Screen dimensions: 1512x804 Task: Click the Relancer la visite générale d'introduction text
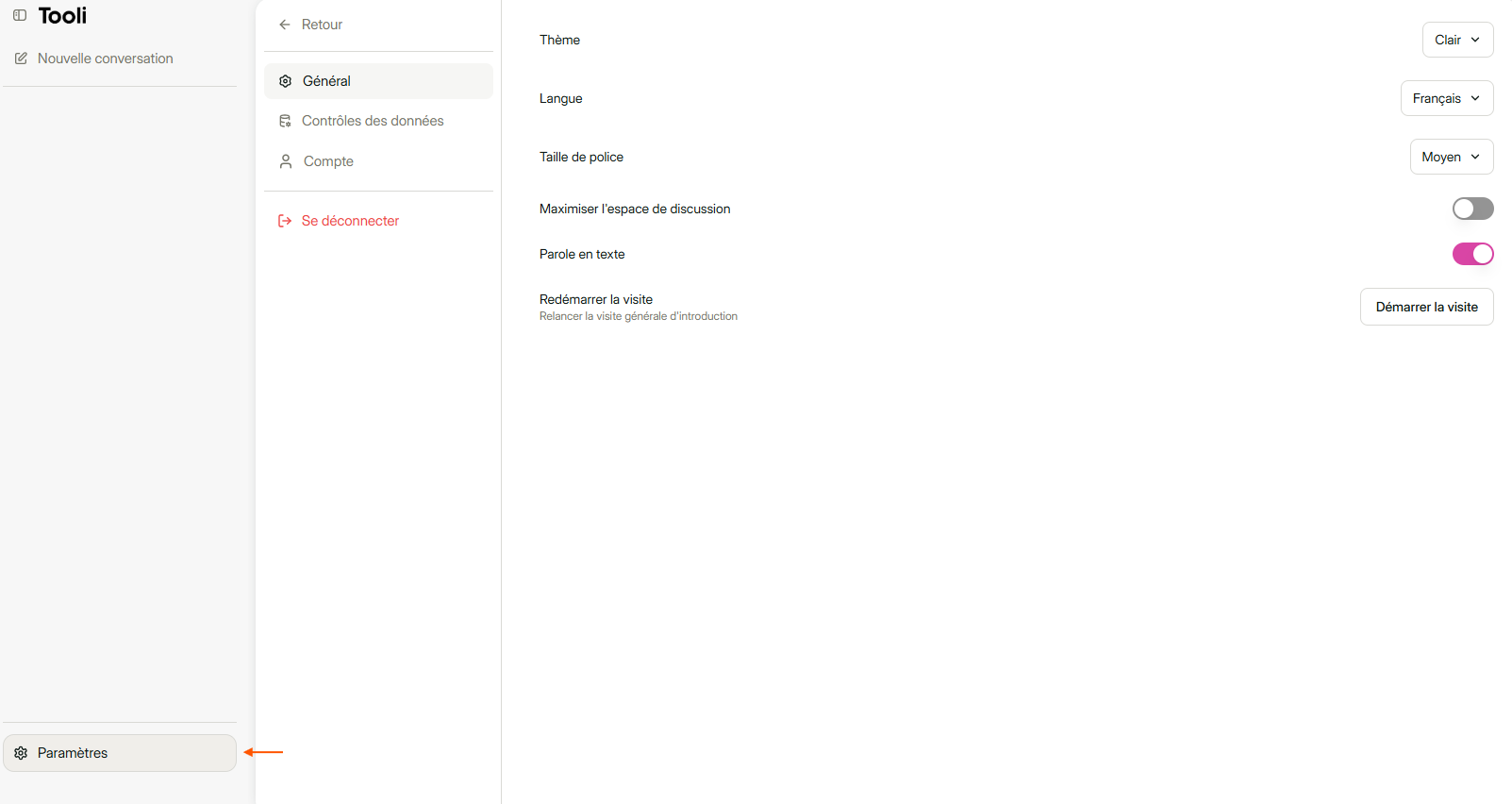(639, 316)
